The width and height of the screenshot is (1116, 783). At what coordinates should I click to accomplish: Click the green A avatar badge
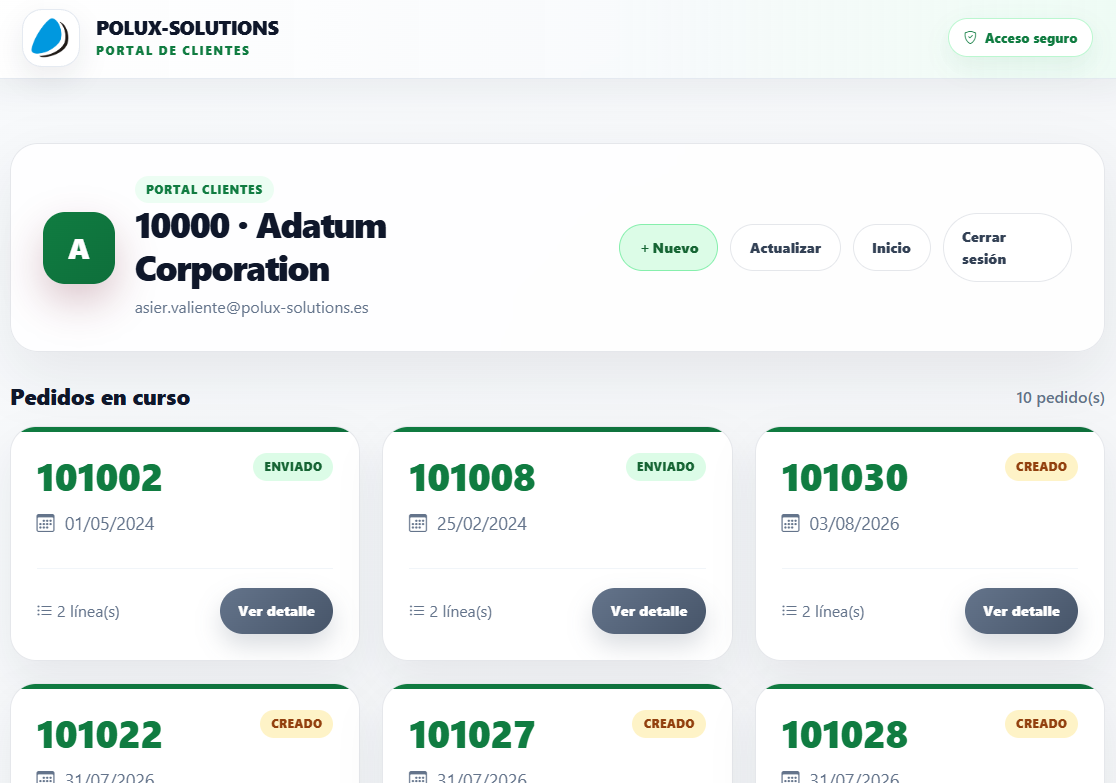click(x=79, y=248)
